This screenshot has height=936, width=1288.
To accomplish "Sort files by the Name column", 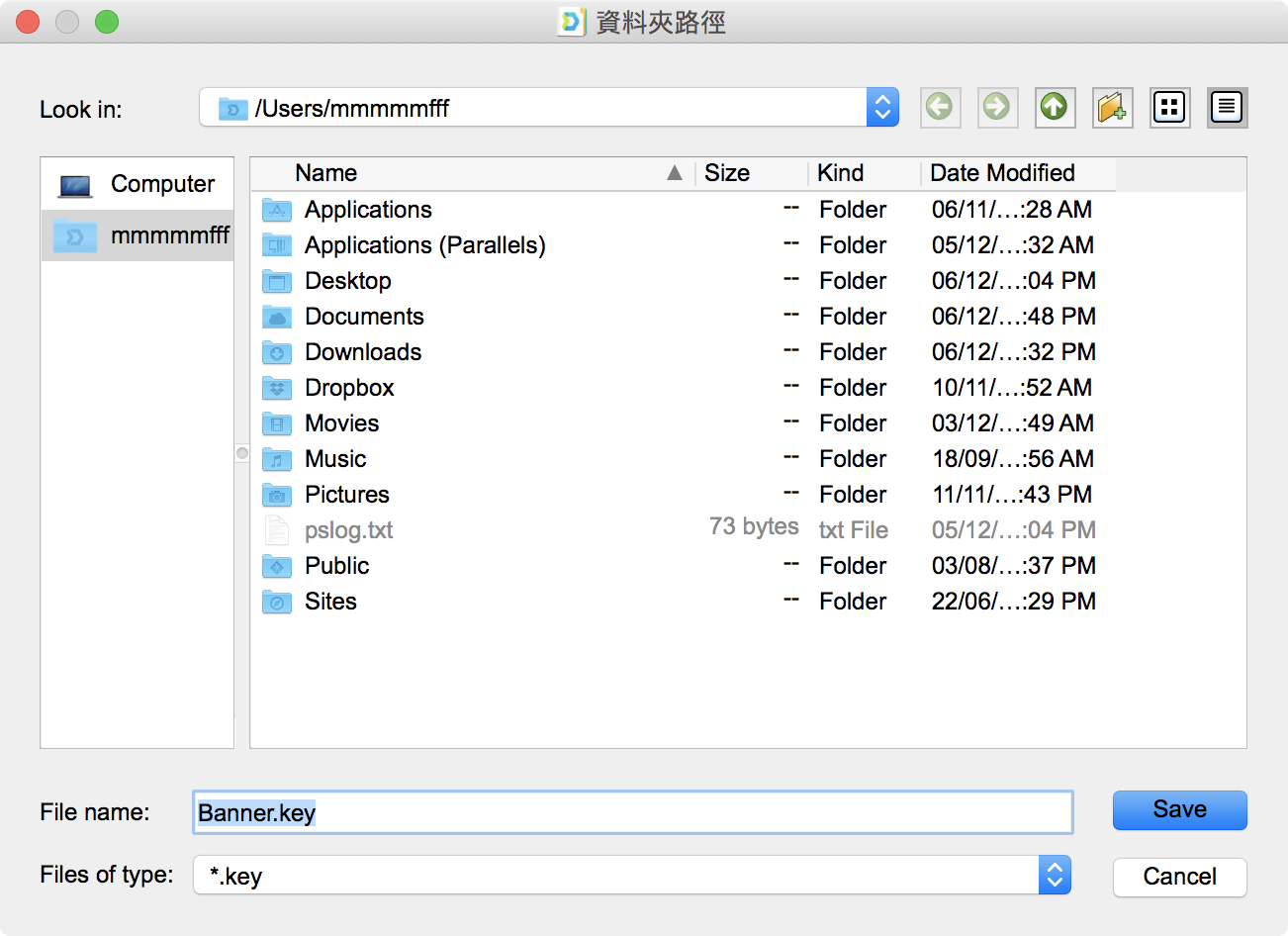I will pyautogui.click(x=326, y=173).
